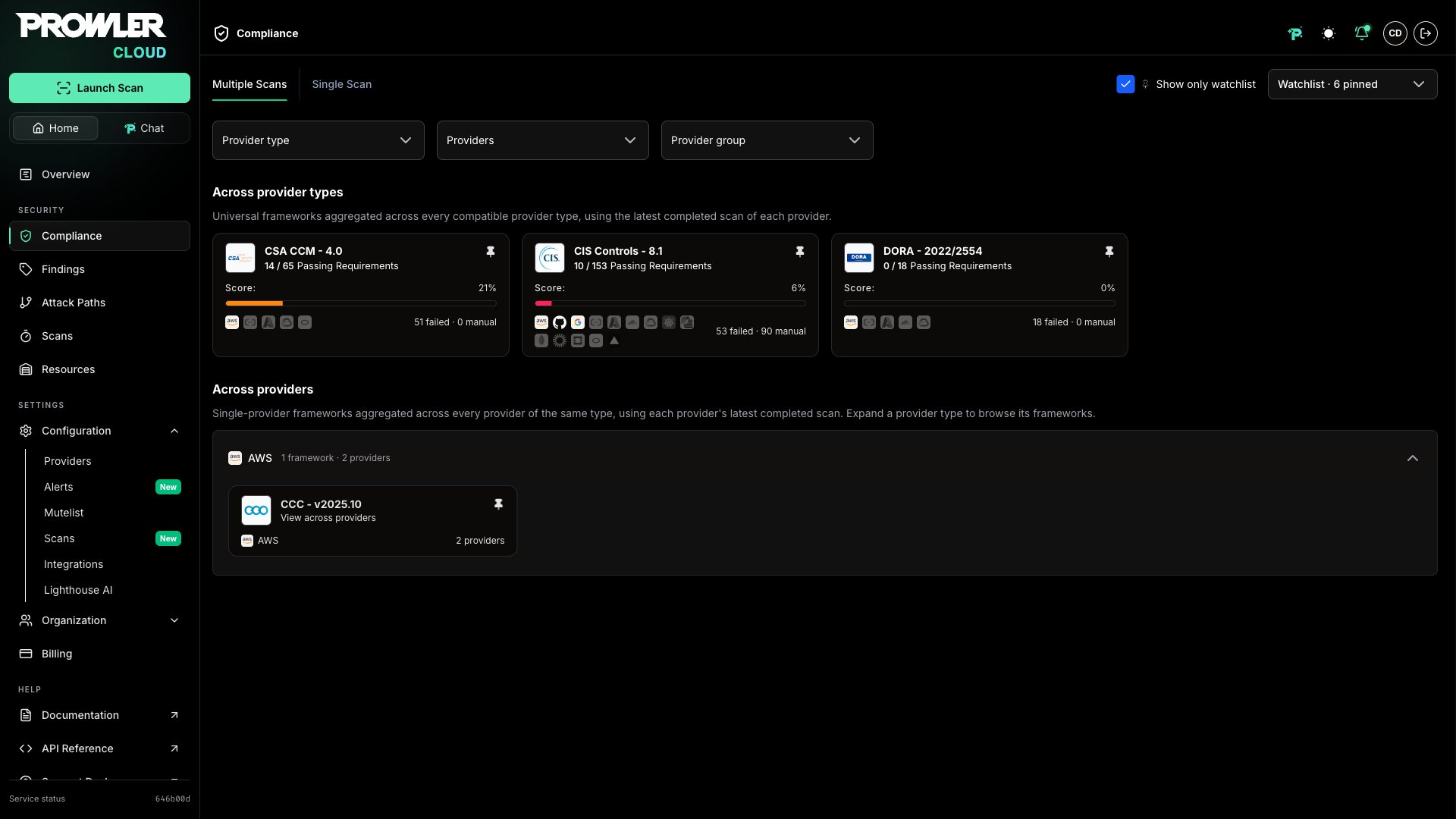Viewport: 1456px width, 819px height.
Task: Click AWS provider icon in DORA card
Action: (x=851, y=322)
